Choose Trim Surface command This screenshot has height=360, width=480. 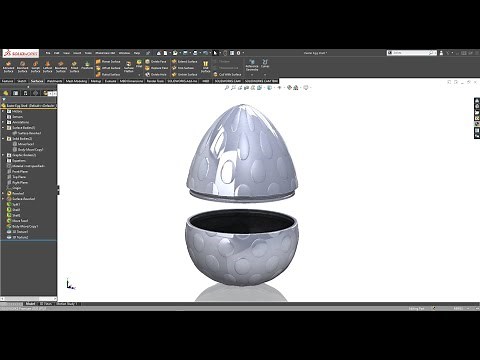click(x=183, y=68)
